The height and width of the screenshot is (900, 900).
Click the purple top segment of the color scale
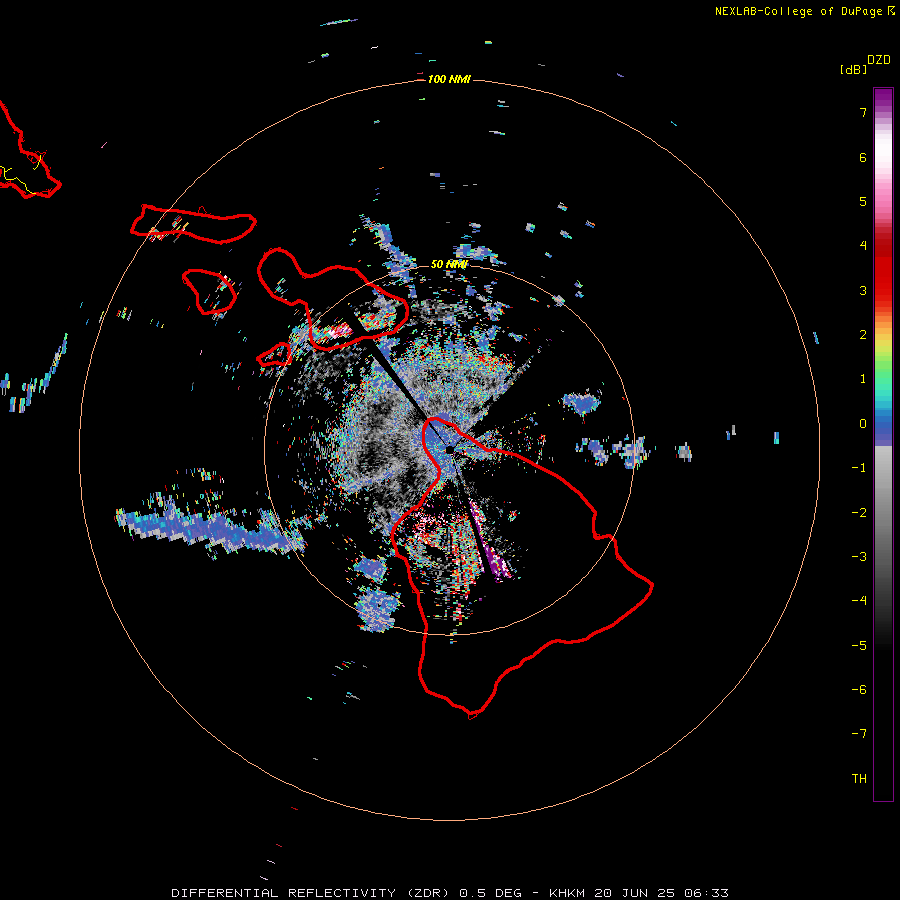pyautogui.click(x=883, y=99)
